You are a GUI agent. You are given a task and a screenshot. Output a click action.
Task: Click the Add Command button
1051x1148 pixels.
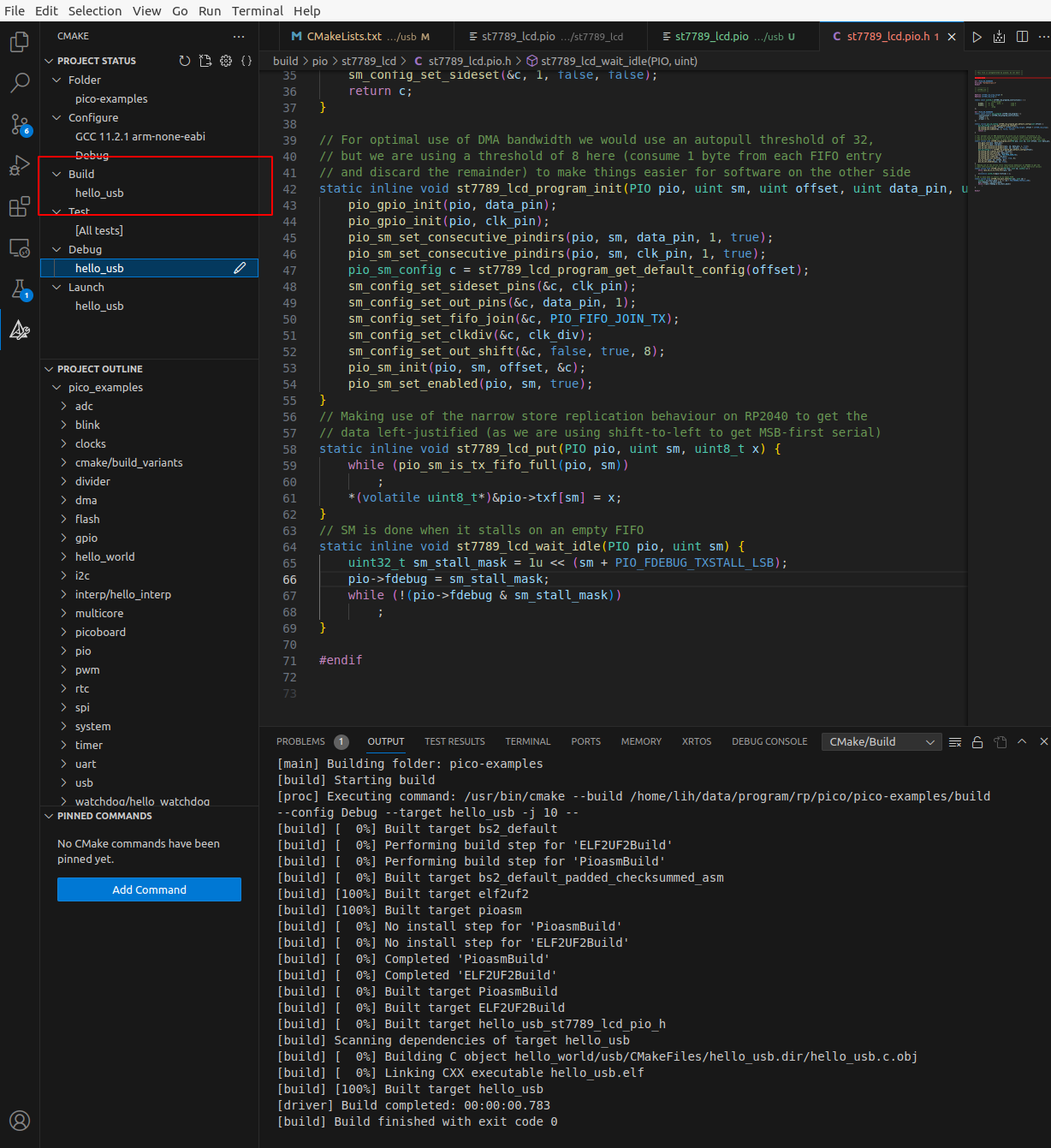click(x=149, y=889)
